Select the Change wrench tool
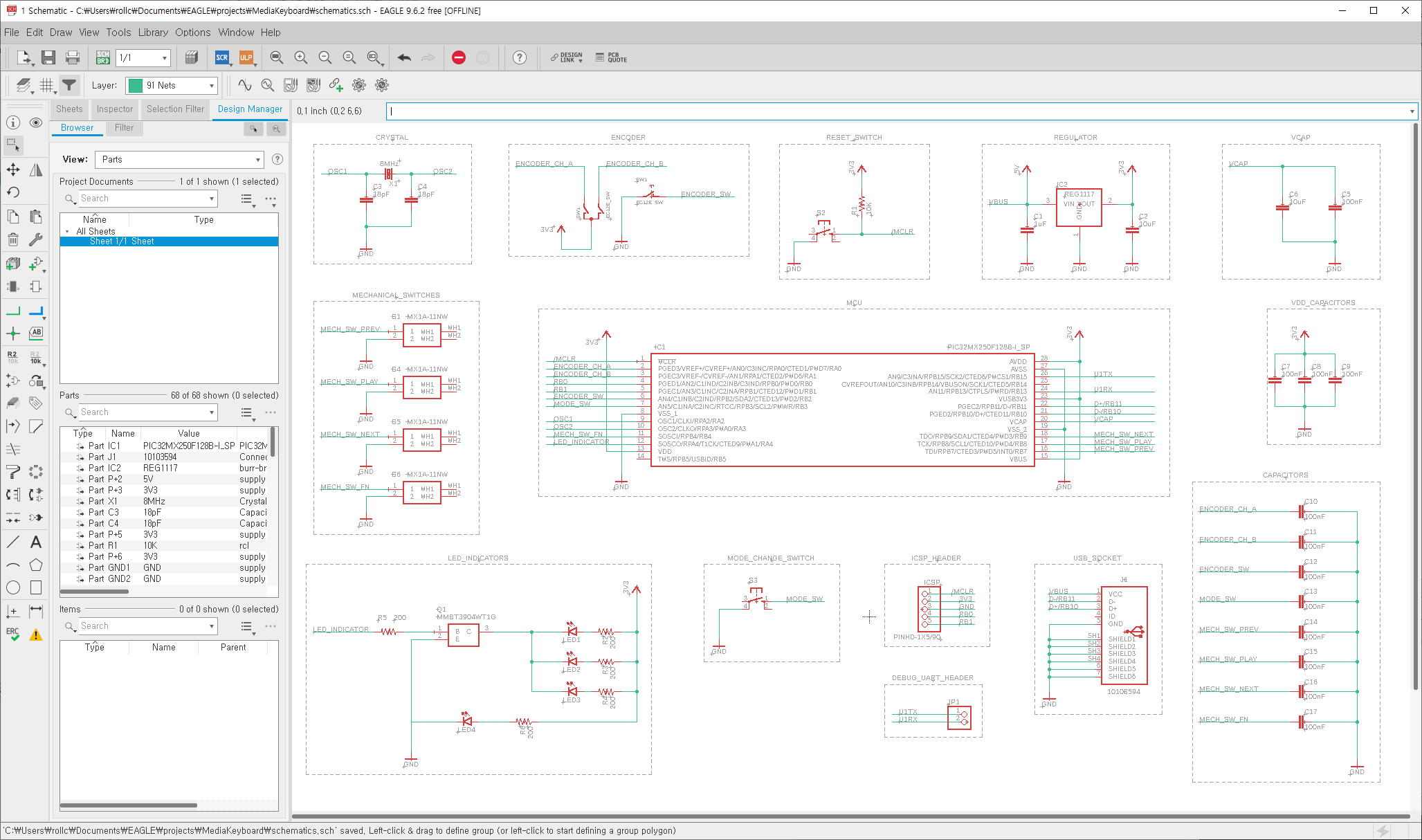 [36, 239]
